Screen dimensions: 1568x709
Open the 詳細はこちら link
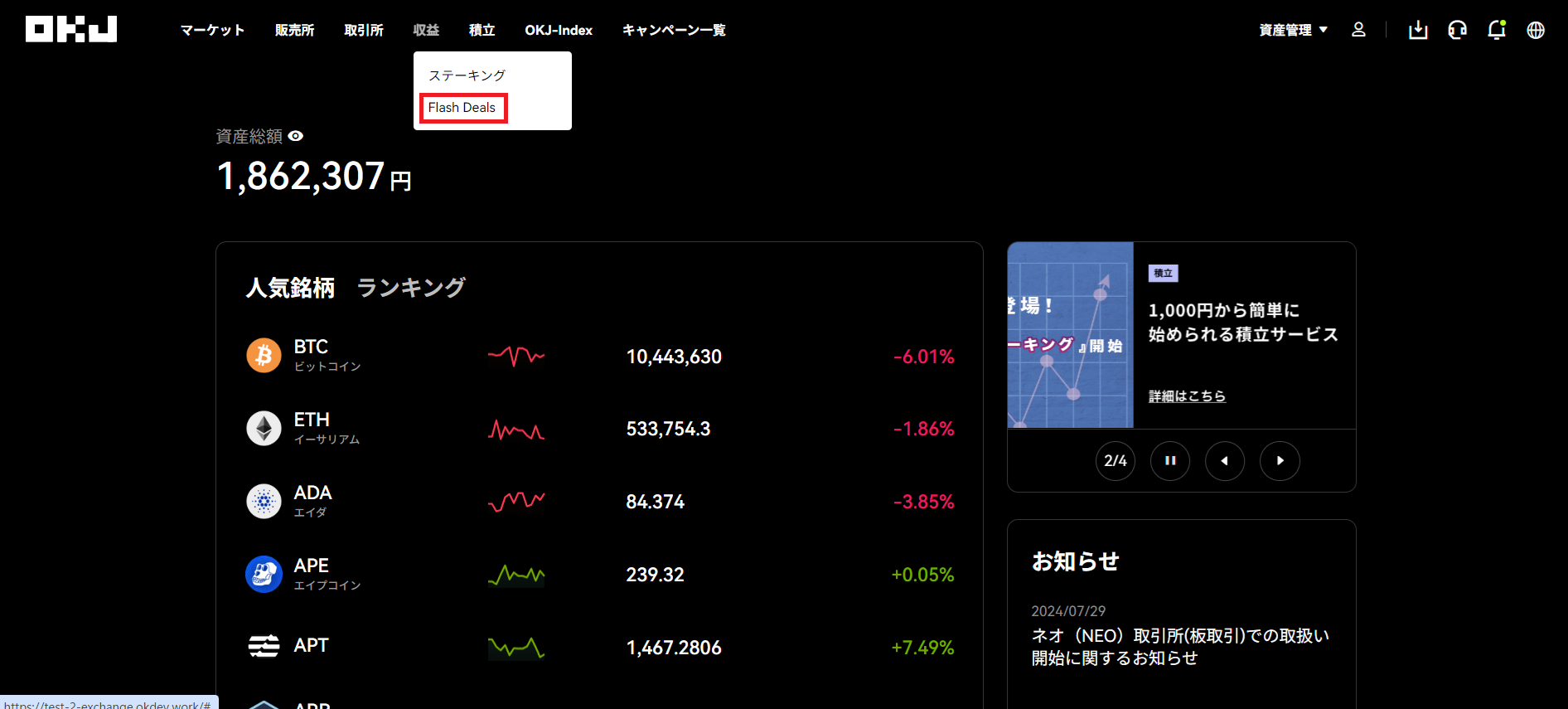(x=1187, y=396)
